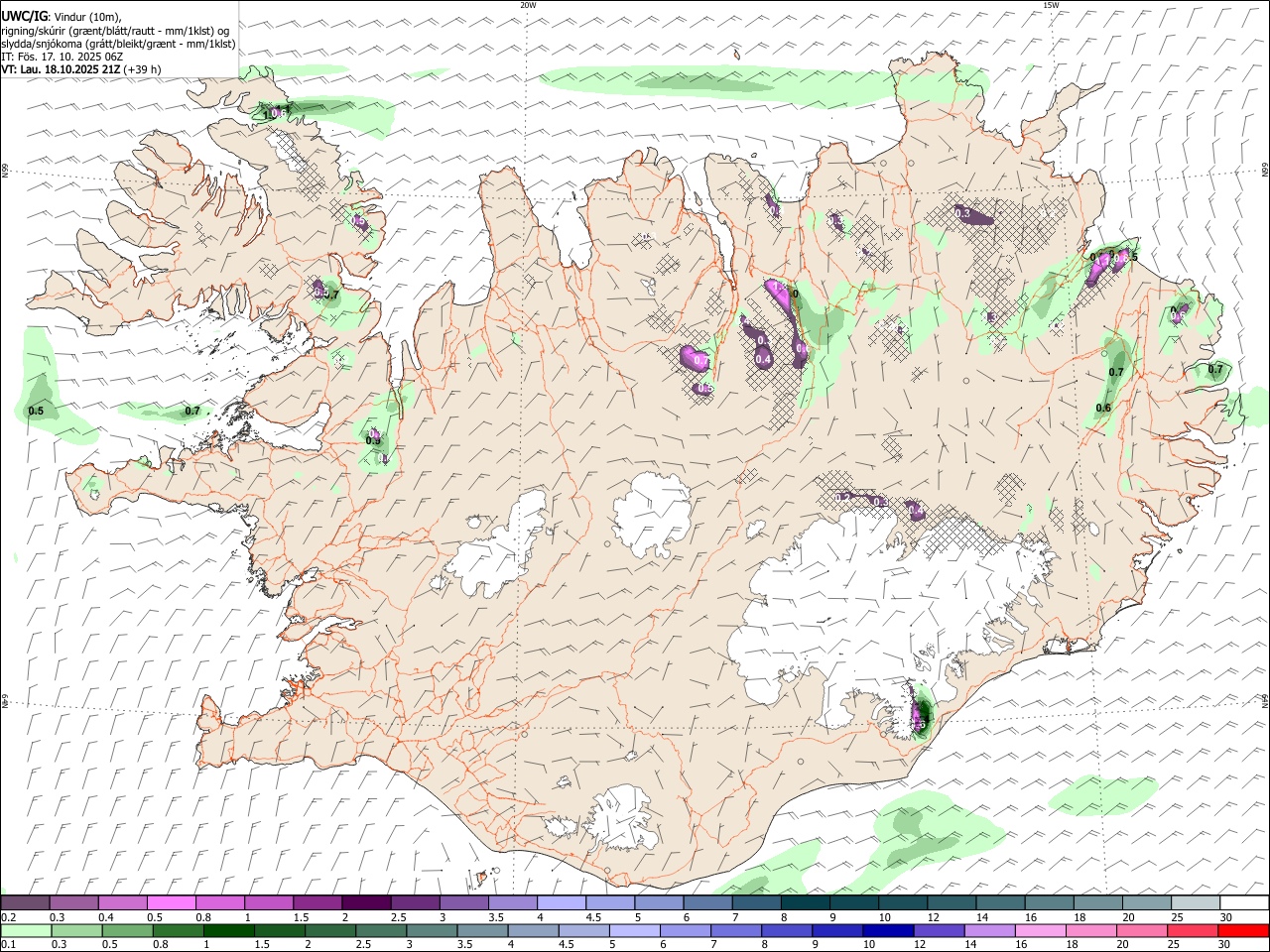This screenshot has height=952, width=1270.
Task: Click the '15W' longitude label
Action: [1051, 5]
